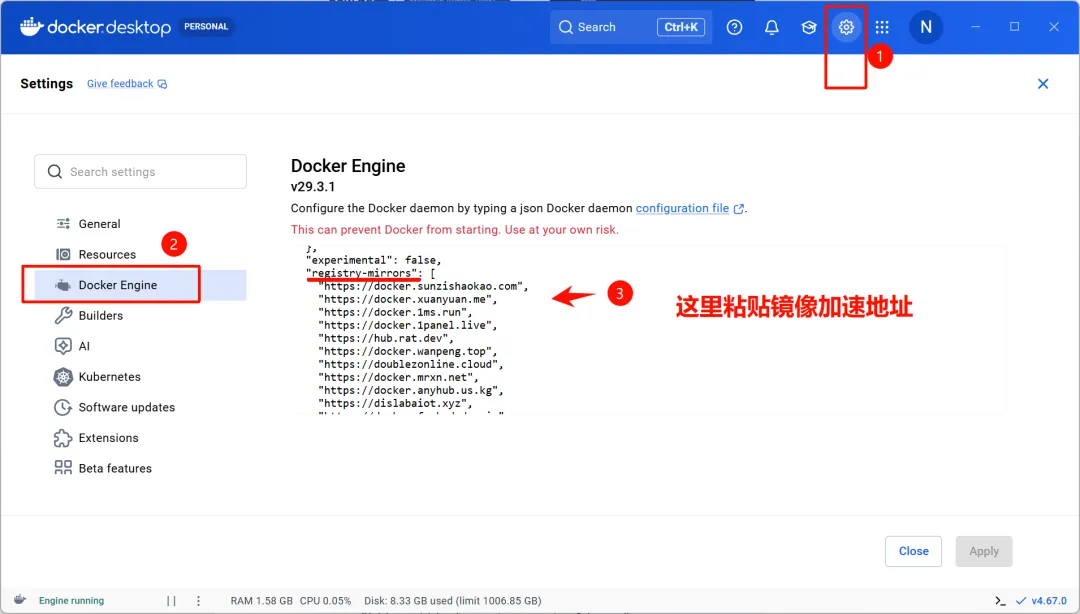The width and height of the screenshot is (1080, 614).
Task: Click the docker.mrxn.net mirror line
Action: [x=398, y=378]
